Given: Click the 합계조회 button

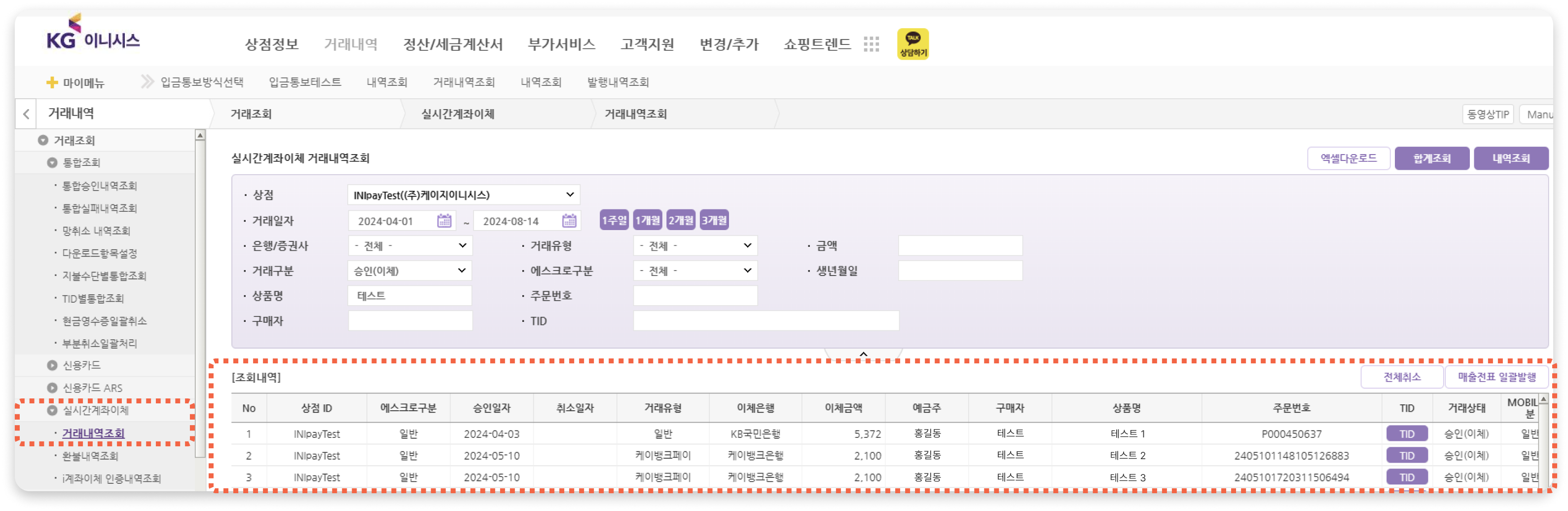Looking at the screenshot, I should point(1432,158).
